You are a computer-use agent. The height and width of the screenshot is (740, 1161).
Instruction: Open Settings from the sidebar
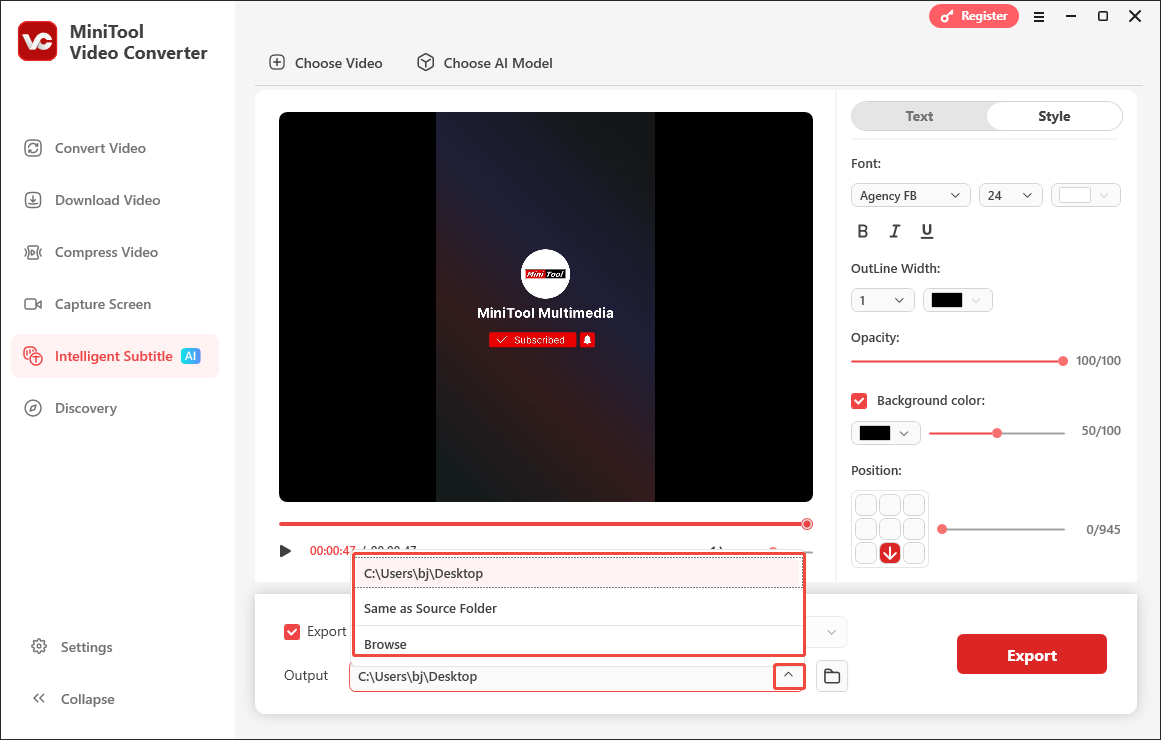pyautogui.click(x=72, y=647)
